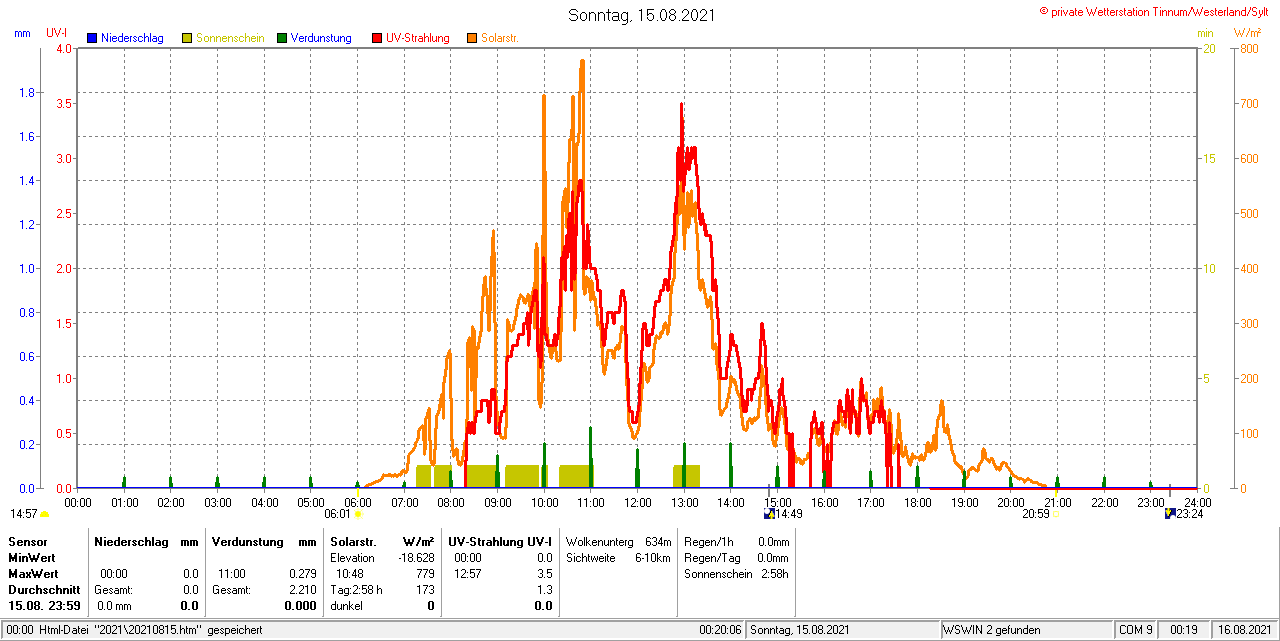Click the Verdunstung max value 0.279

pyautogui.click(x=302, y=574)
